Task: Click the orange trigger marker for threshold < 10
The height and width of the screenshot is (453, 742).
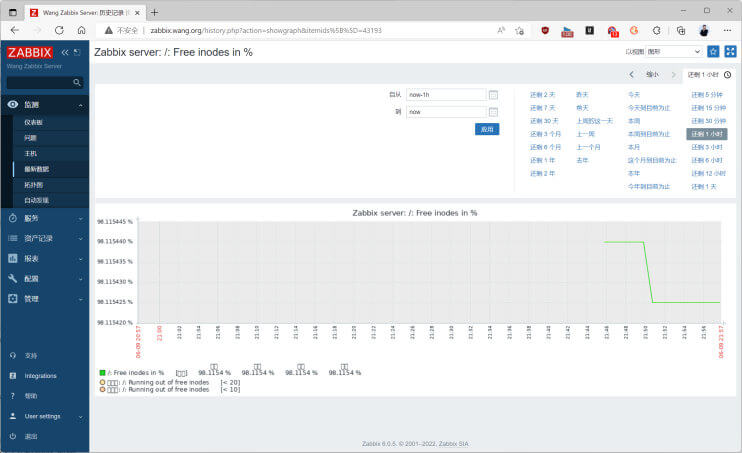Action: (x=102, y=390)
